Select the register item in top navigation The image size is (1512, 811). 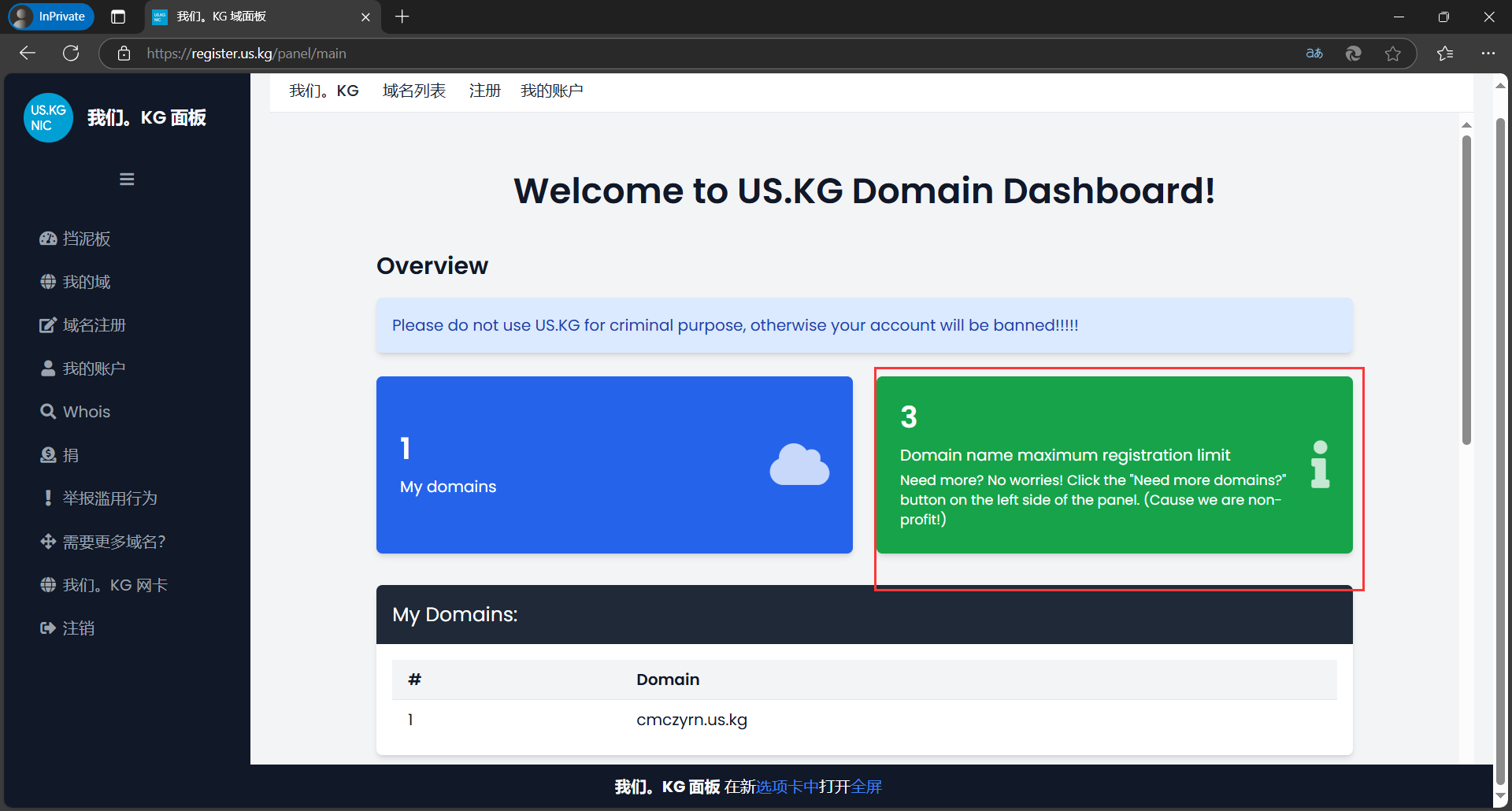(484, 91)
